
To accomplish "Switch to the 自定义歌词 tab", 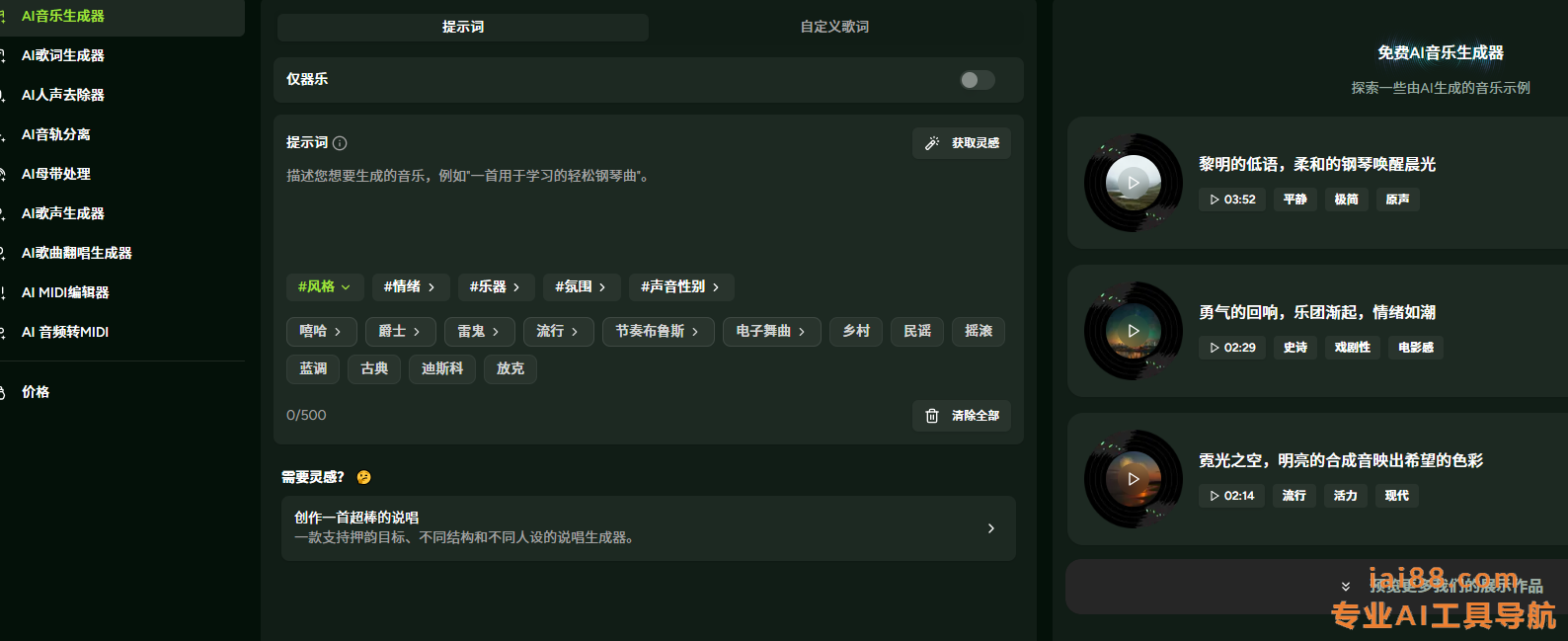I will (834, 27).
